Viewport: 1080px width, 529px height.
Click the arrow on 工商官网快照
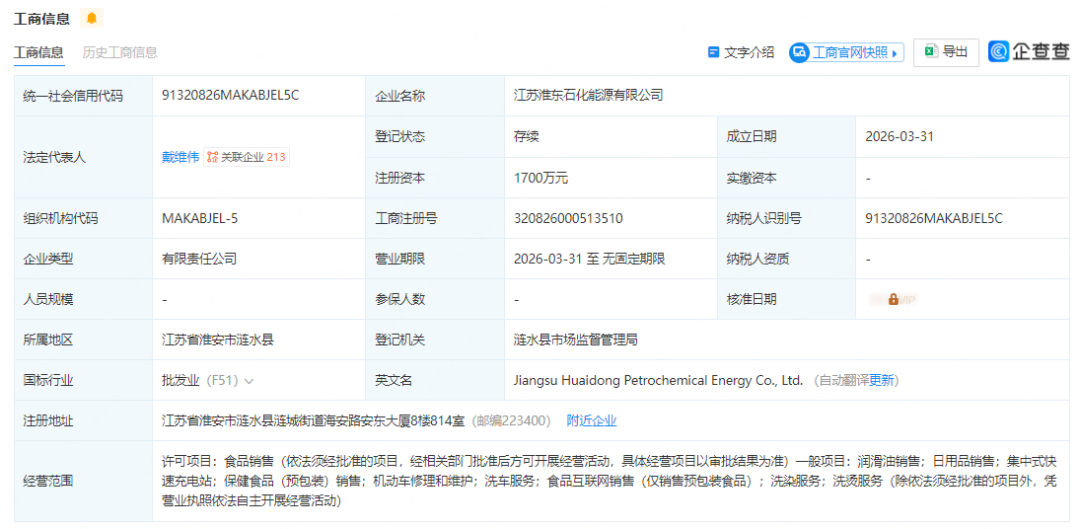[895, 53]
